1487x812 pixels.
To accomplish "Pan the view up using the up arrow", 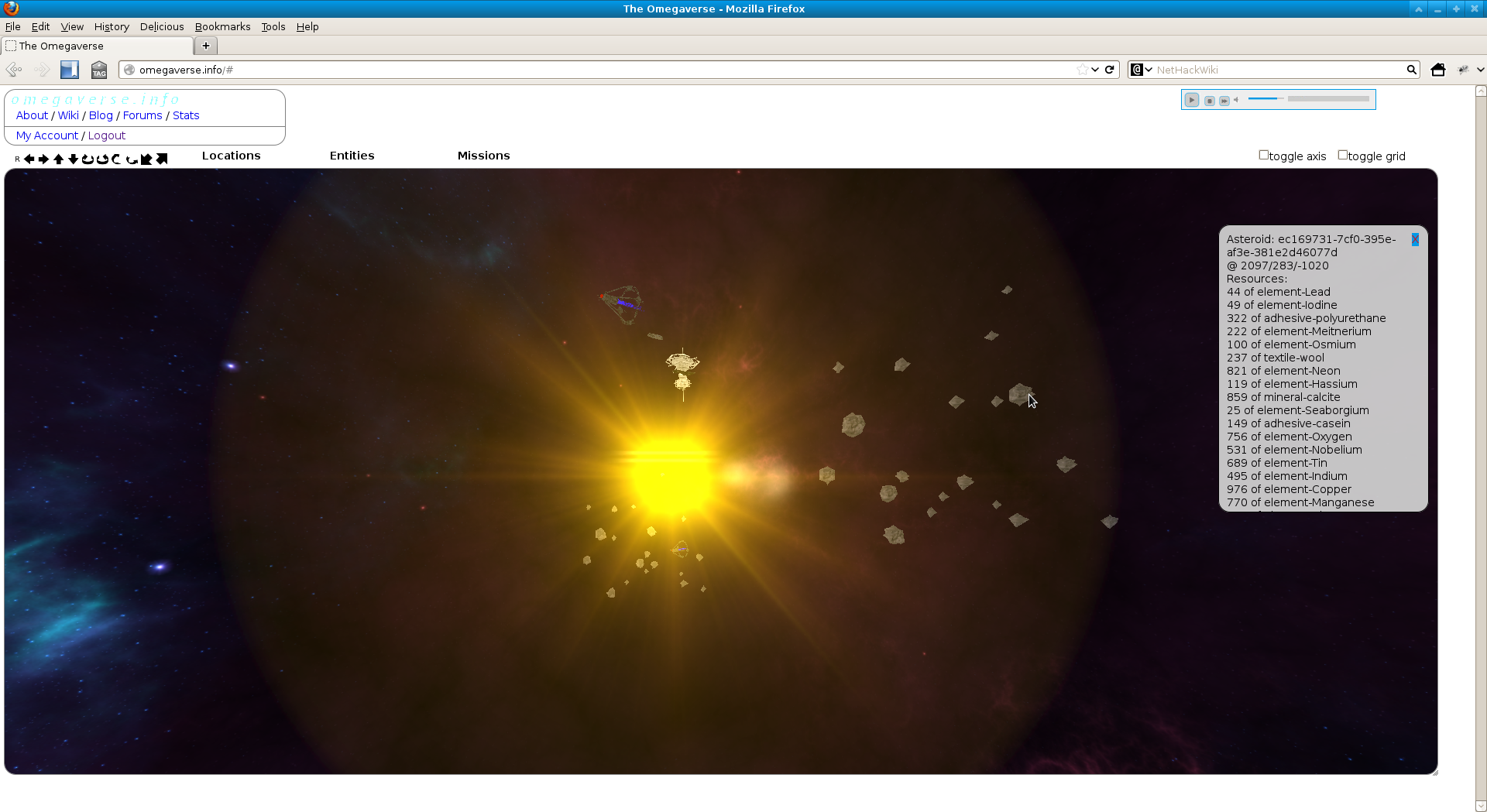I will tap(58, 159).
